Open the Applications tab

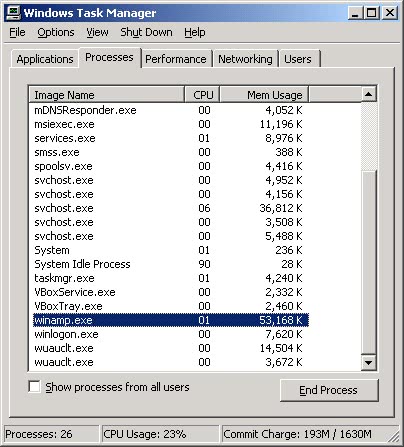(x=45, y=59)
